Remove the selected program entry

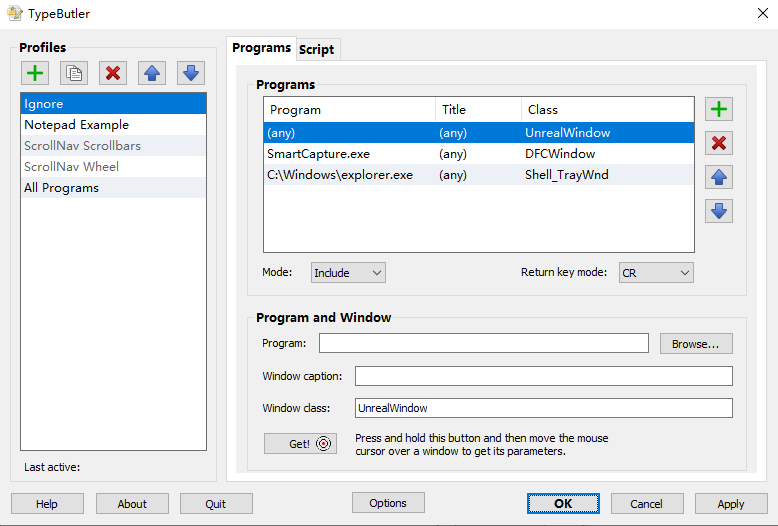(x=718, y=143)
